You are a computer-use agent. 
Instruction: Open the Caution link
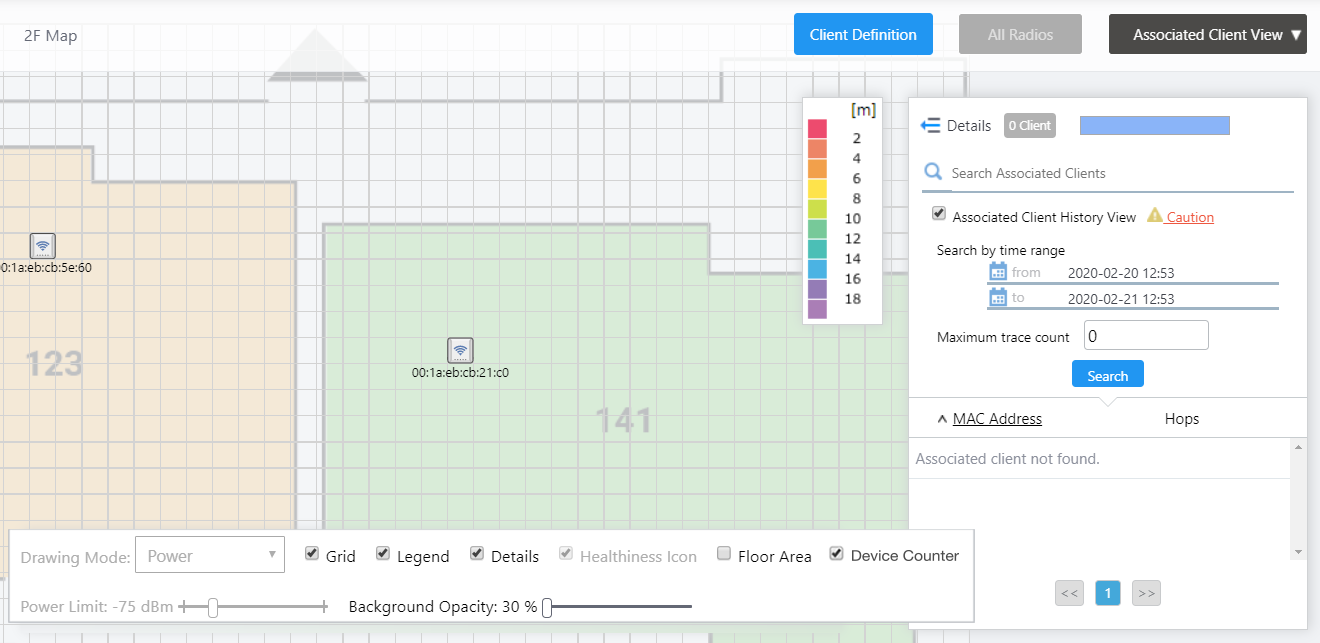pyautogui.click(x=1190, y=217)
